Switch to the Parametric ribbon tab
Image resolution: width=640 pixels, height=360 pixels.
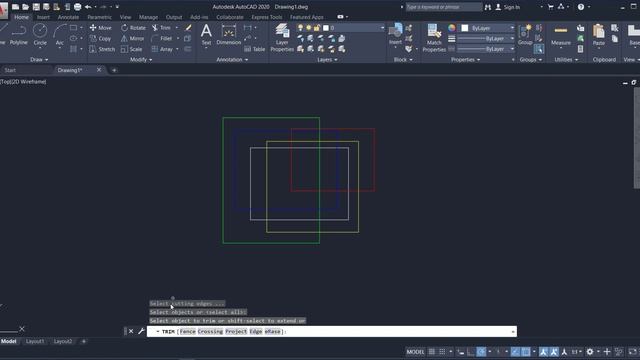(x=99, y=17)
